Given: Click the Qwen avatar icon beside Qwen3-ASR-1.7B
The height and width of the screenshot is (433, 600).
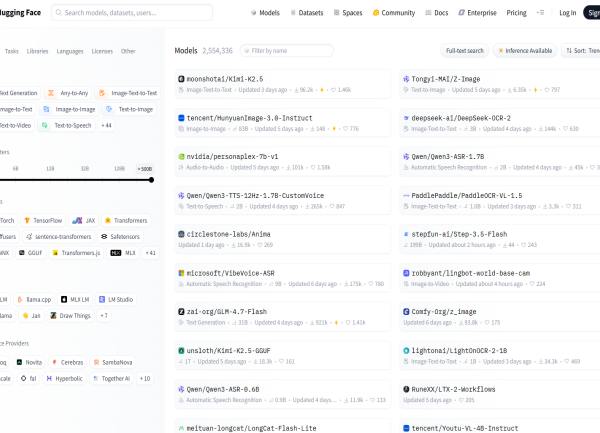Looking at the screenshot, I should pyautogui.click(x=406, y=157).
